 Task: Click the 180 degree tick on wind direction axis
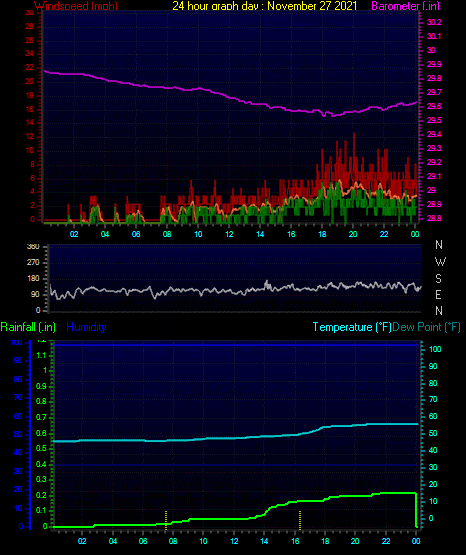(x=33, y=279)
